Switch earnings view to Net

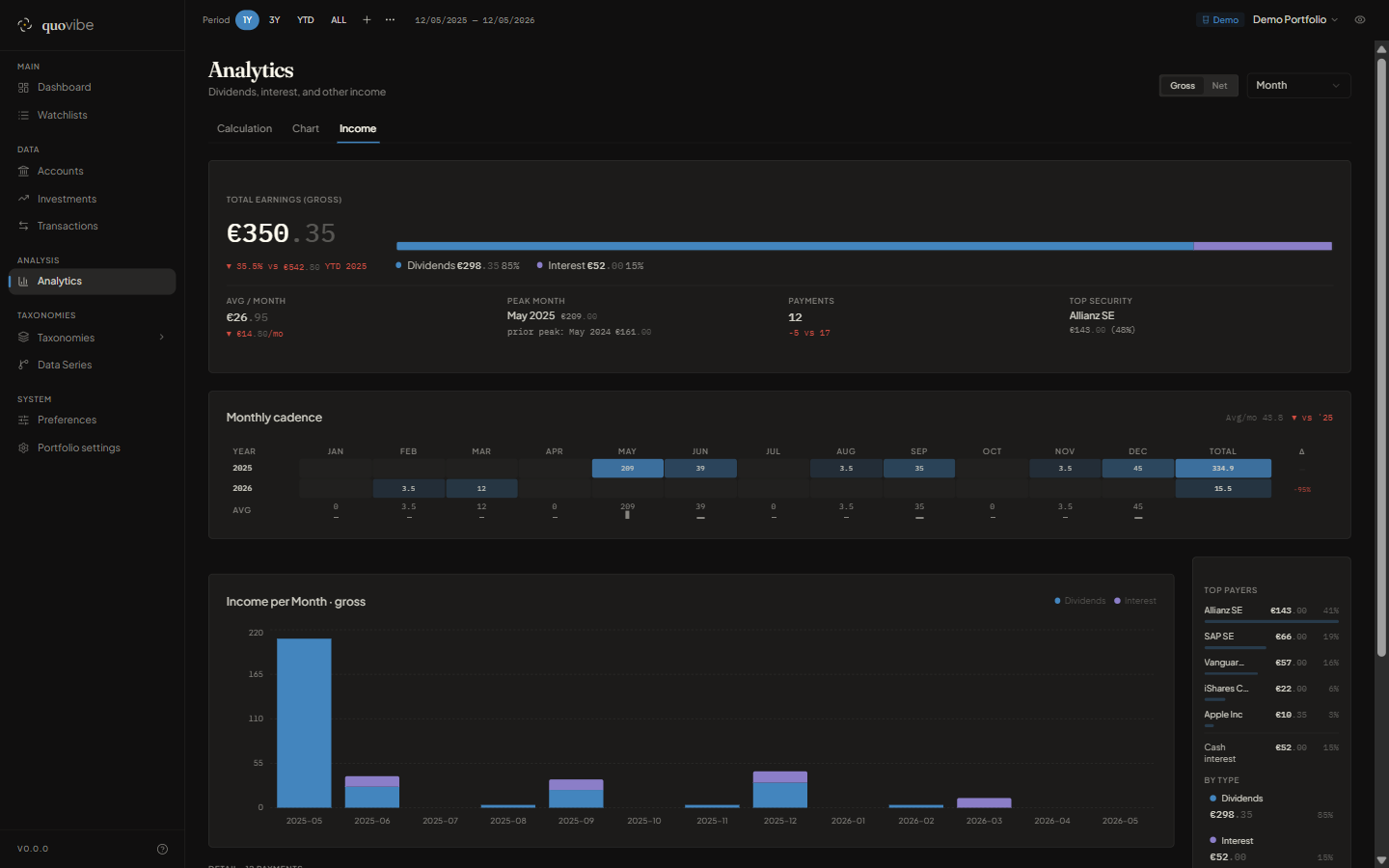pos(1219,86)
